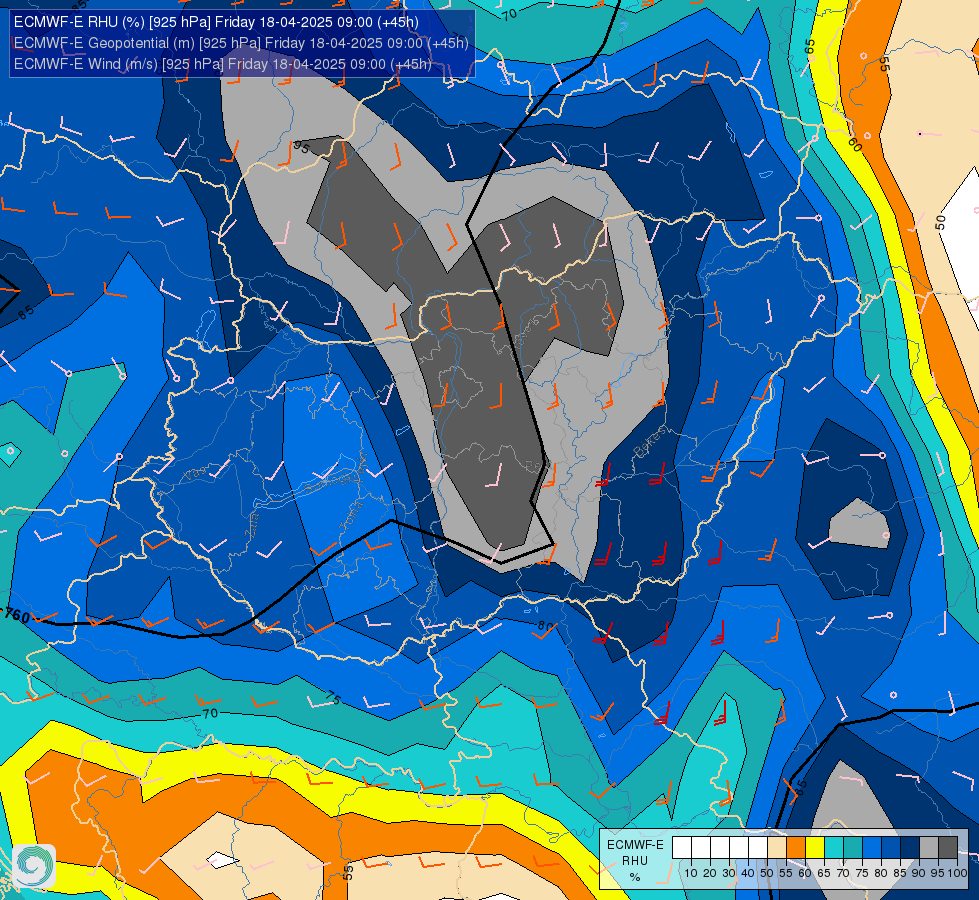Click the yellow 60–65 legend swatch
The image size is (979, 900).
[x=815, y=848]
